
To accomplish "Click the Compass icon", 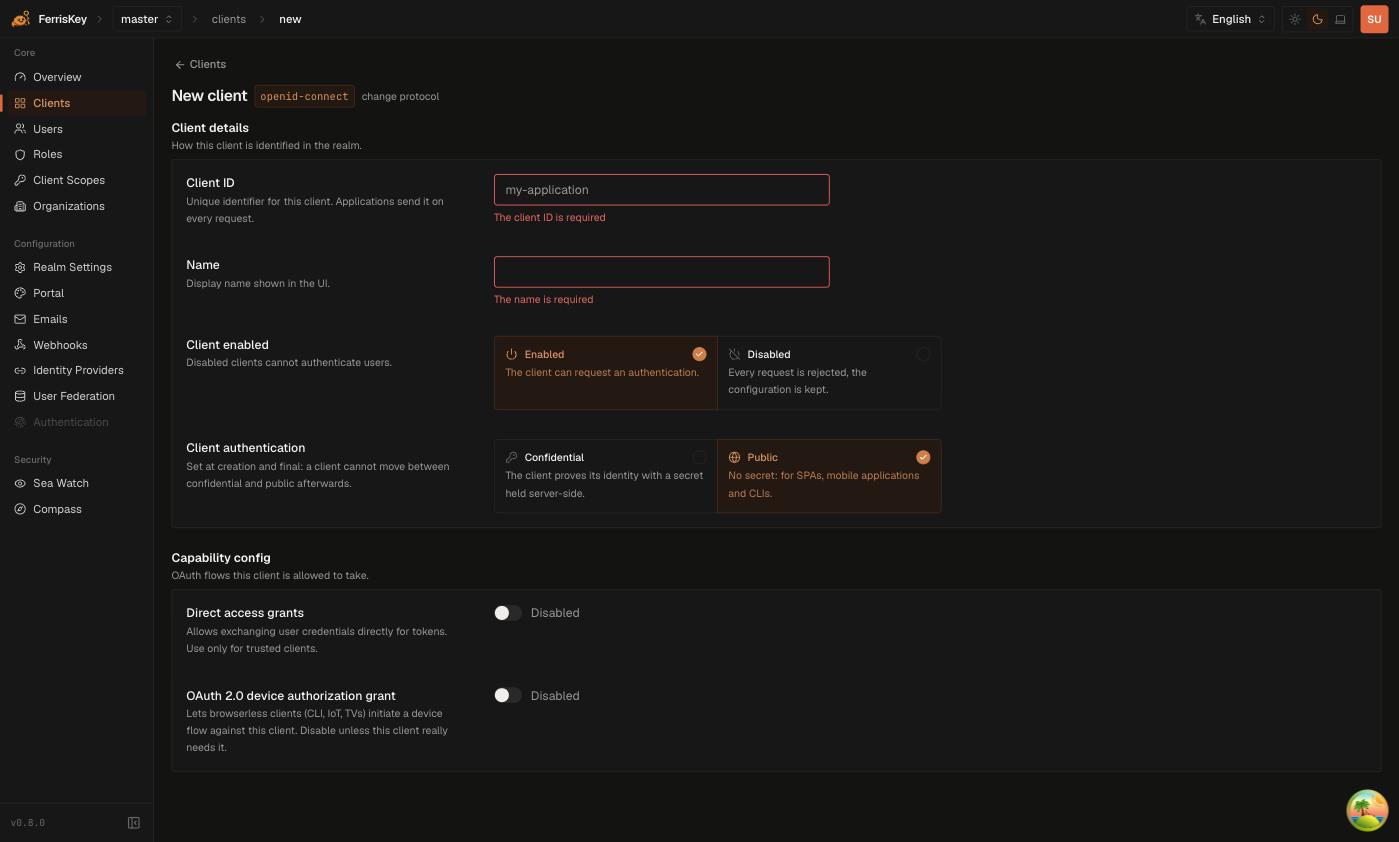I will coord(20,509).
